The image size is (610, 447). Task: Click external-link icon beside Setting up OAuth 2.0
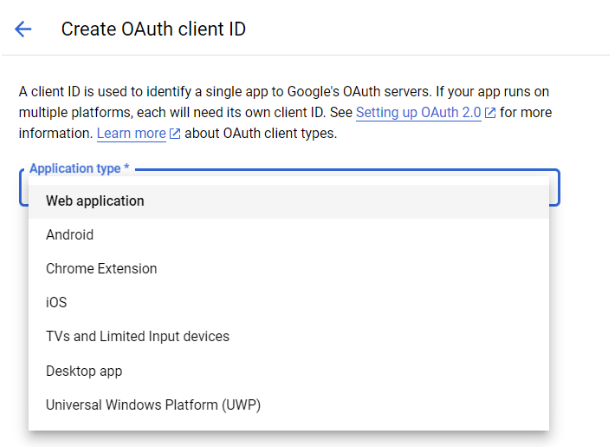(x=490, y=113)
